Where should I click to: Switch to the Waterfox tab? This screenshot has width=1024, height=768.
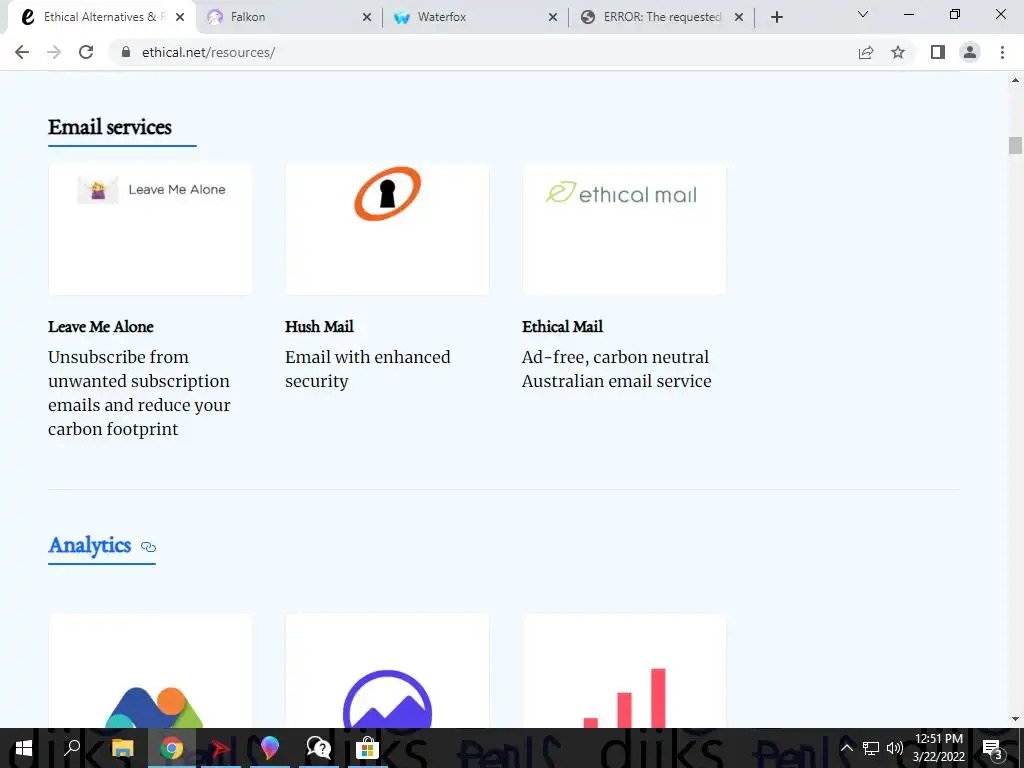475,17
